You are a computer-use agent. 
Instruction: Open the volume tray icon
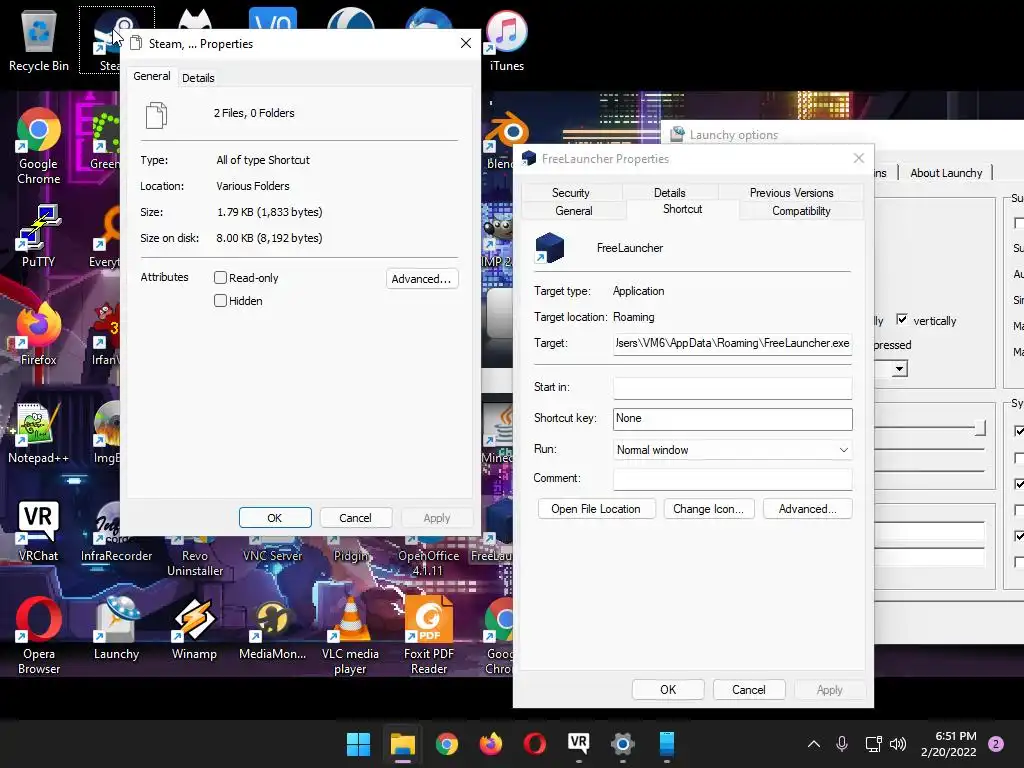pos(898,744)
